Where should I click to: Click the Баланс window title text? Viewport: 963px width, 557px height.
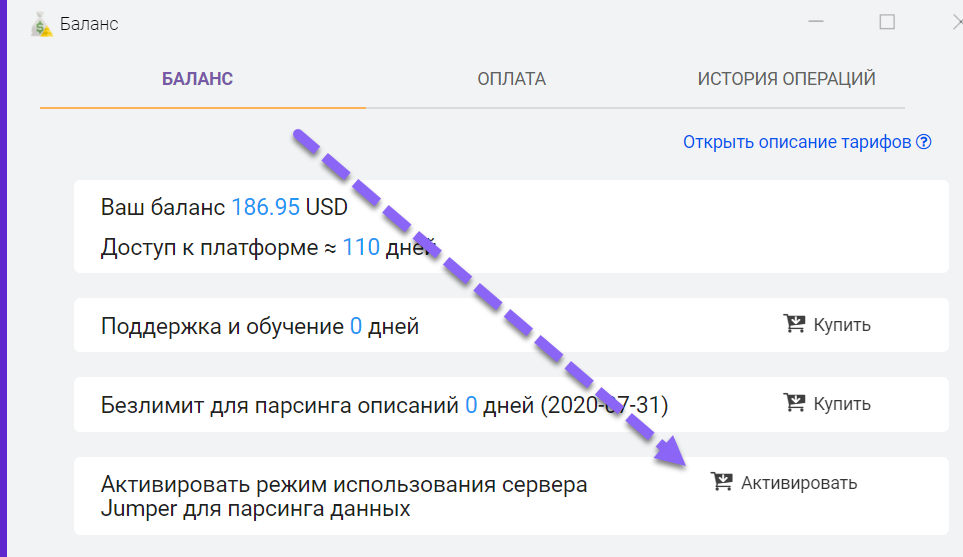tap(90, 24)
